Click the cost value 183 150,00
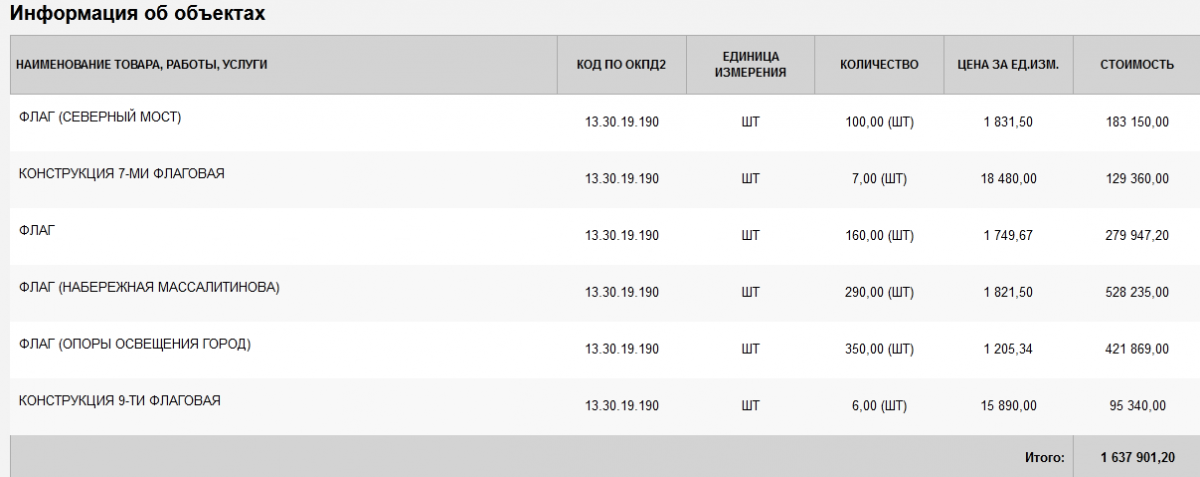The image size is (1200, 477). click(1135, 122)
